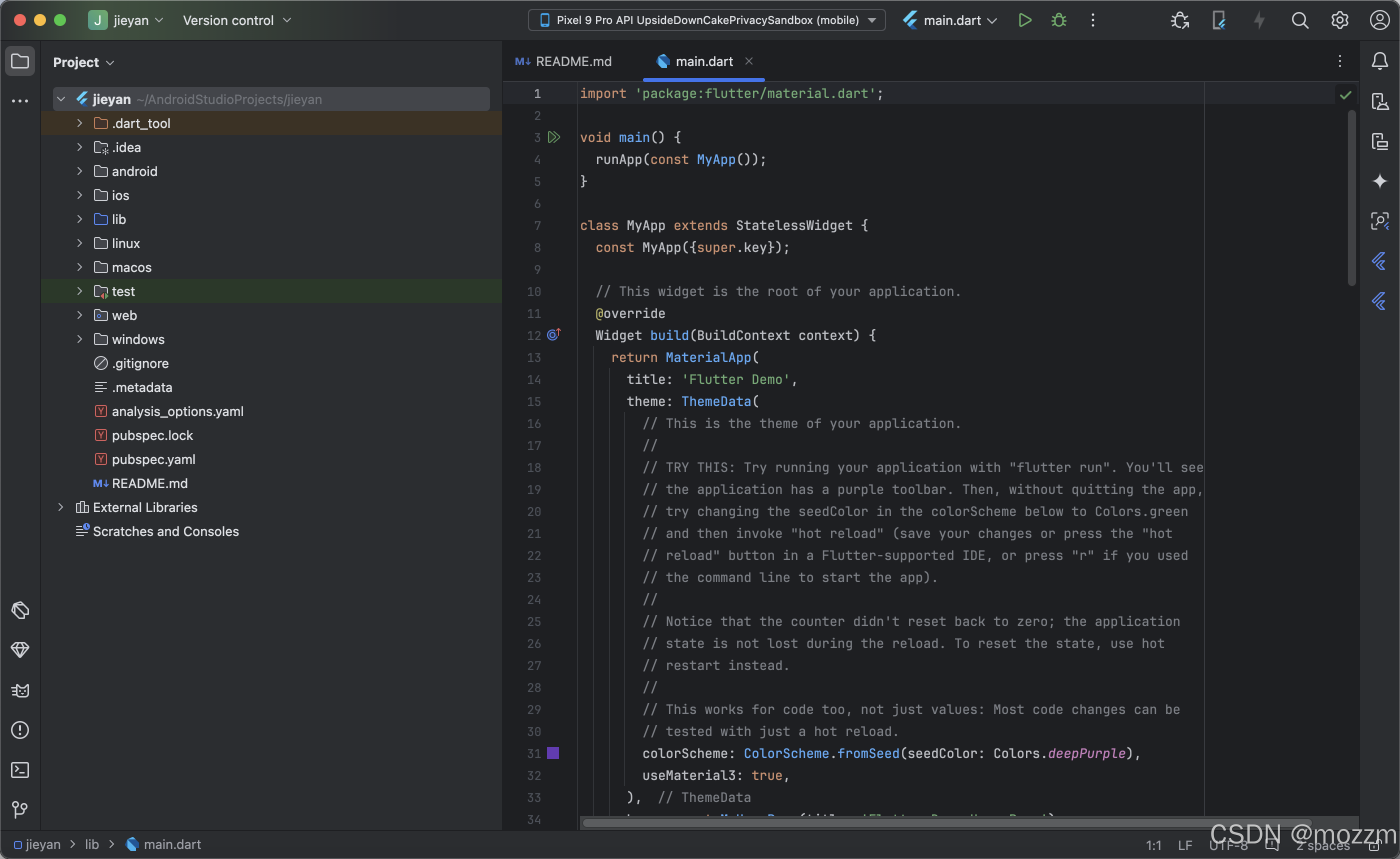Click the deepPurple color swatch in gutter
This screenshot has width=1400, height=859.
coord(553,753)
